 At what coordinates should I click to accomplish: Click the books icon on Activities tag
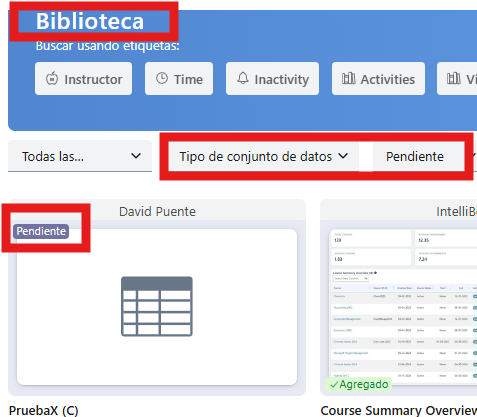coord(349,79)
